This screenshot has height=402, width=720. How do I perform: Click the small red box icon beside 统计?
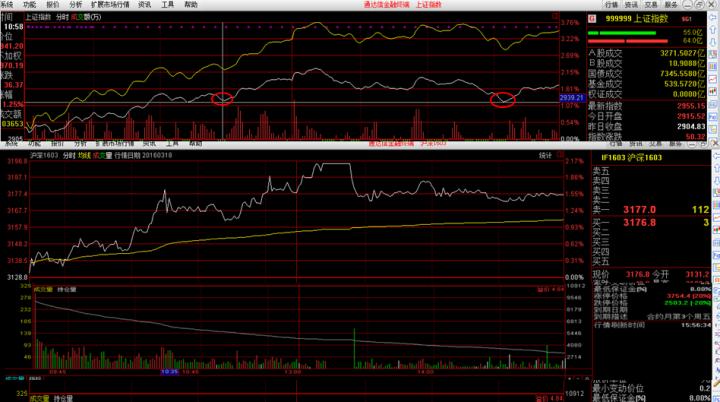[x=560, y=155]
